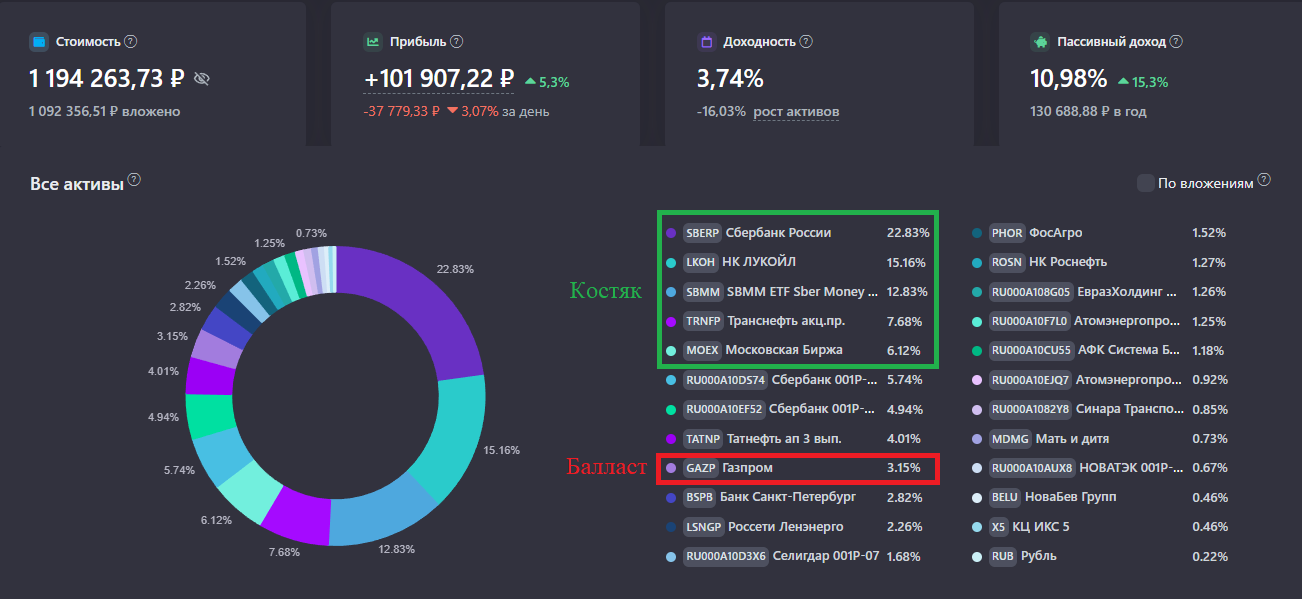Click the teal dot next to LKOH

(670, 262)
